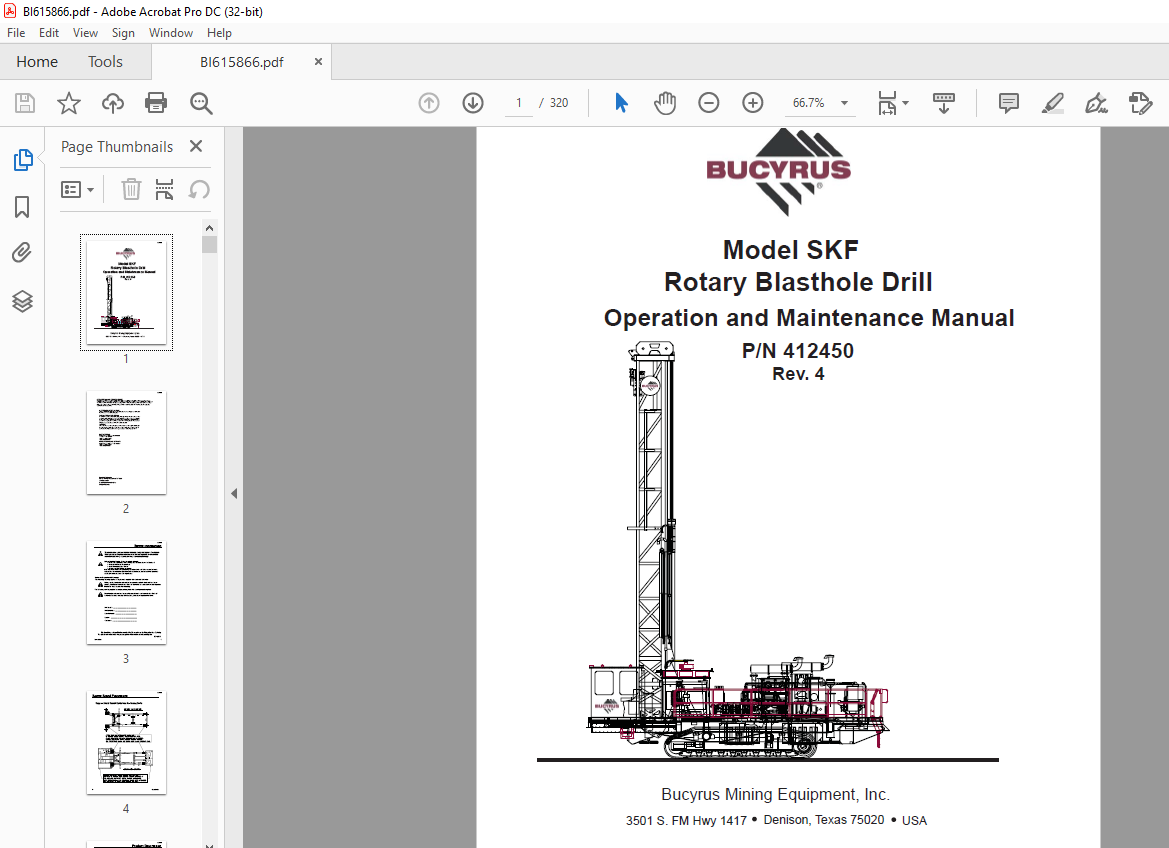Screen dimensions: 1169x848
Task: Open the Bookmarks panel icon
Action: tap(22, 207)
